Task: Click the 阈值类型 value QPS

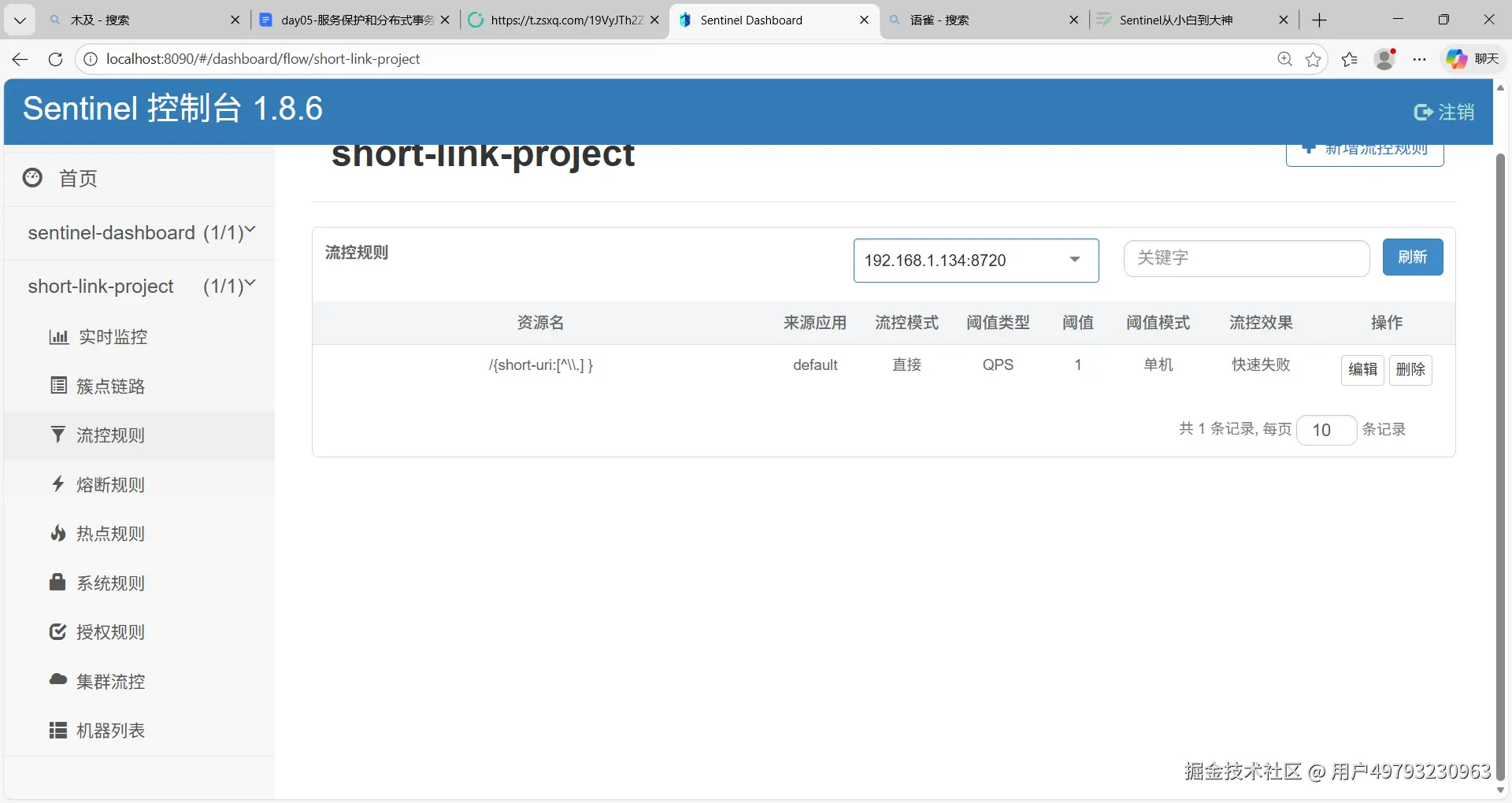Action: 998,365
